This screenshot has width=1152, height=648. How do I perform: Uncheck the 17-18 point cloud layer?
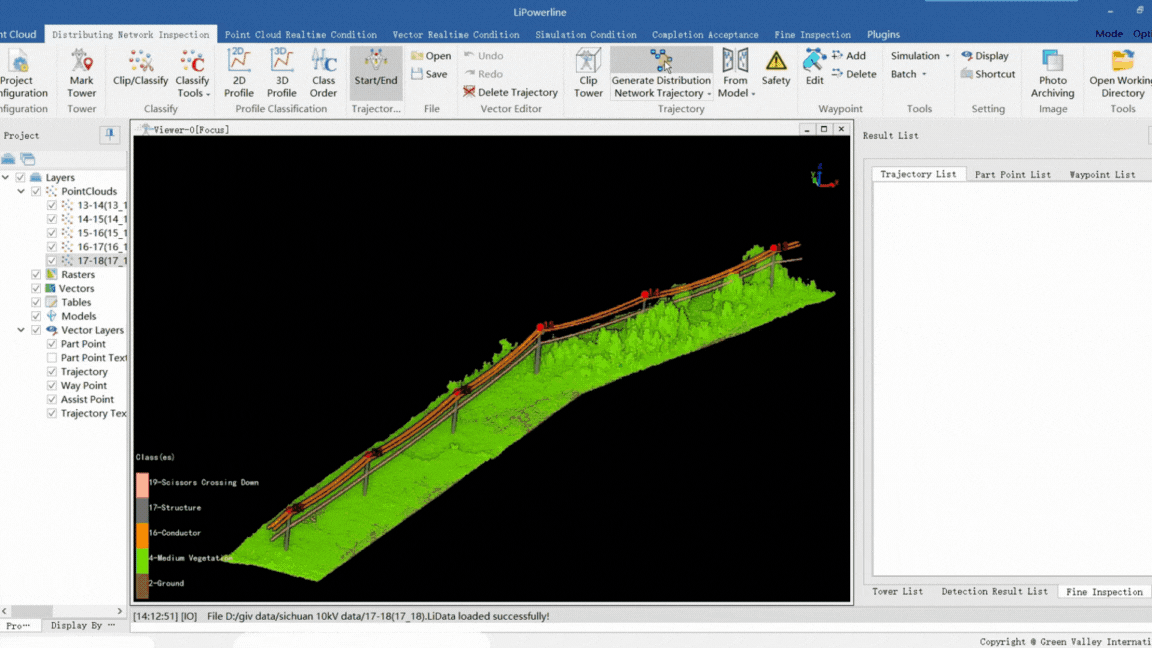click(51, 261)
